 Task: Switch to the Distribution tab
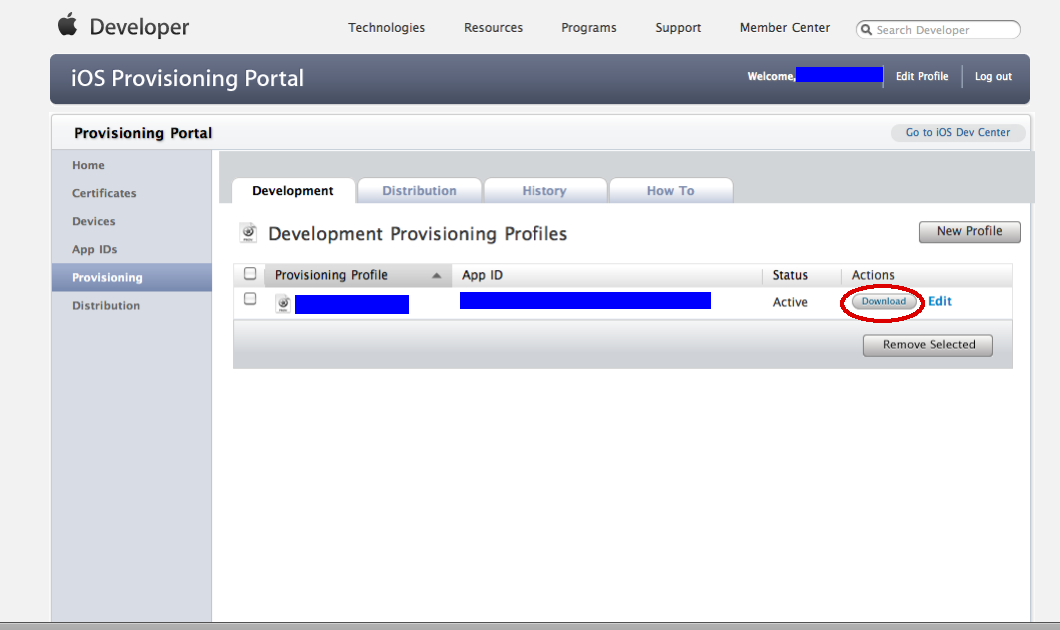coord(419,191)
